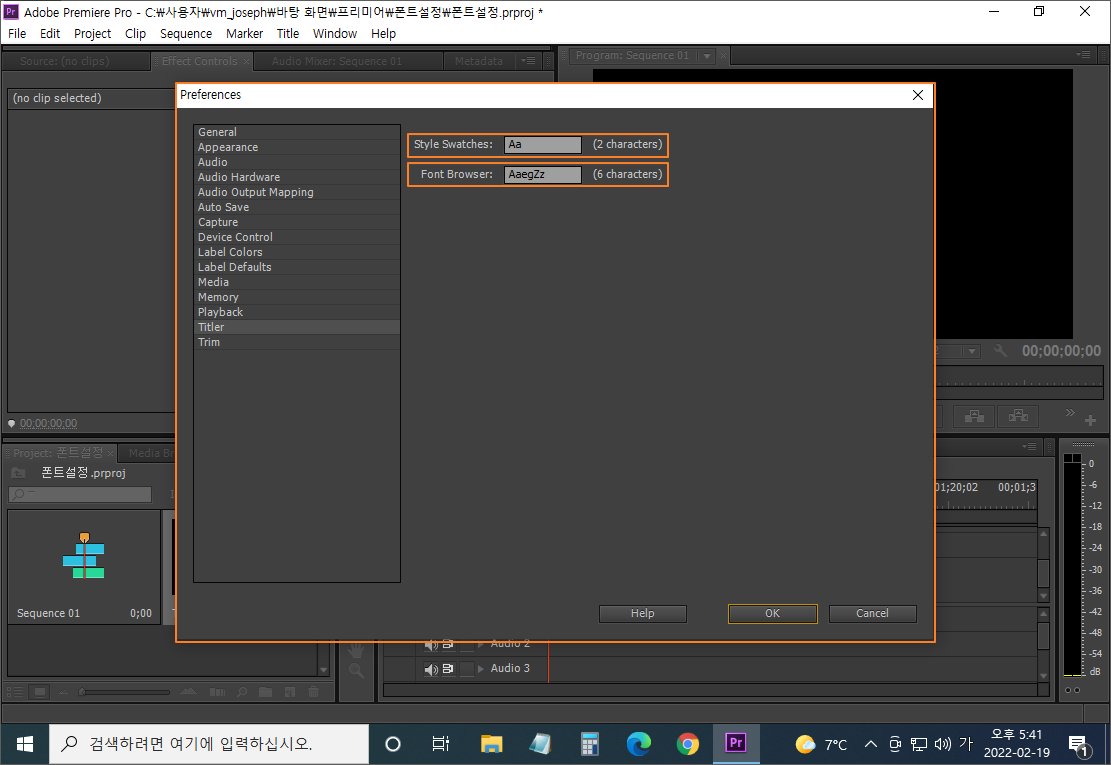Viewport: 1111px width, 765px height.
Task: Select the Zoom tool
Action: 356,670
